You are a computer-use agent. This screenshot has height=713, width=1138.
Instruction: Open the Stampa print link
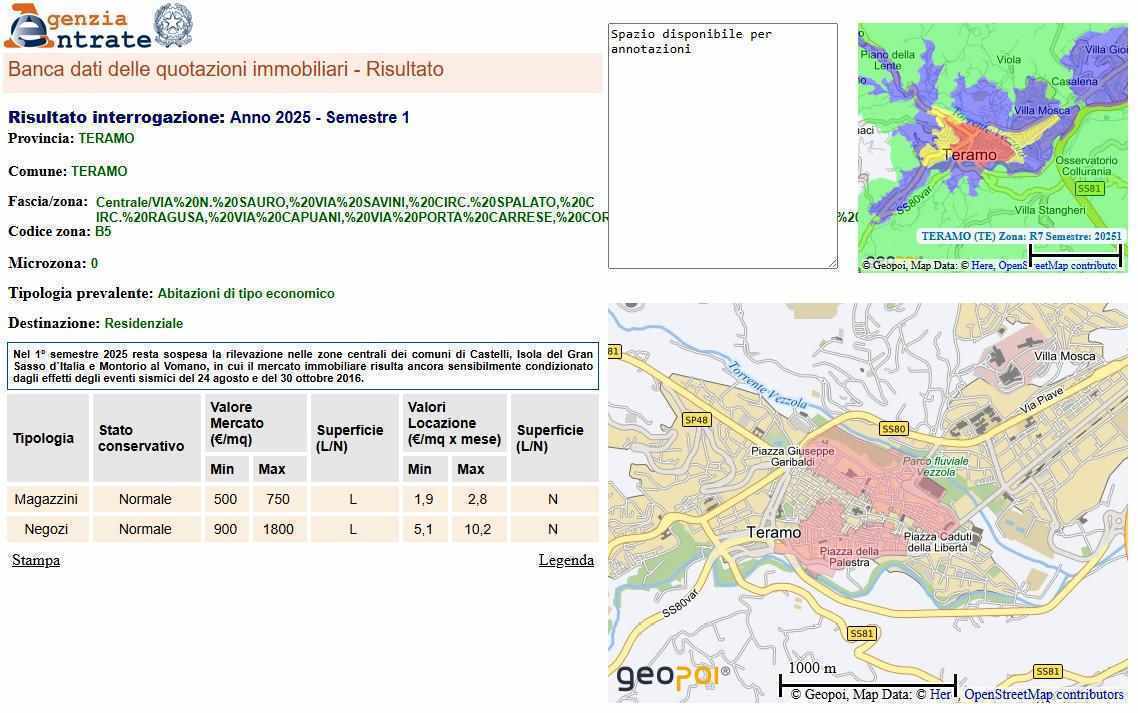[x=36, y=560]
